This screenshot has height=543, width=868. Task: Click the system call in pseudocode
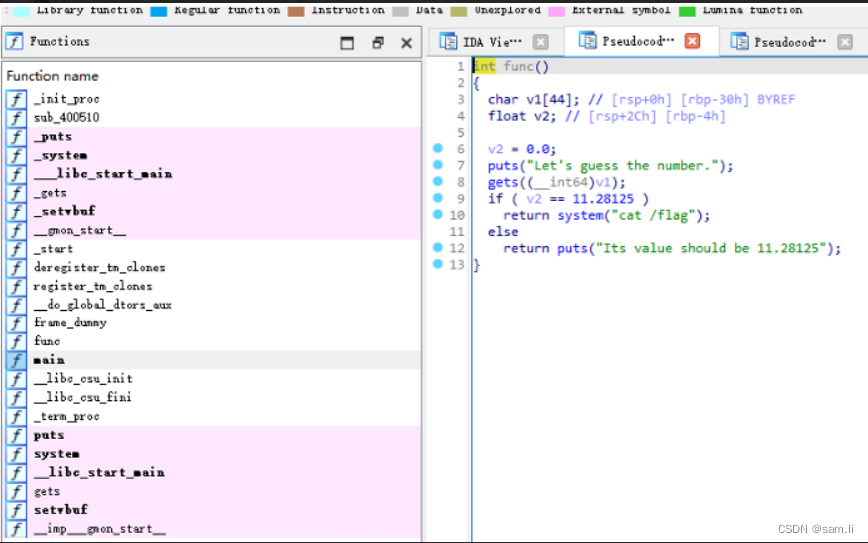(580, 215)
